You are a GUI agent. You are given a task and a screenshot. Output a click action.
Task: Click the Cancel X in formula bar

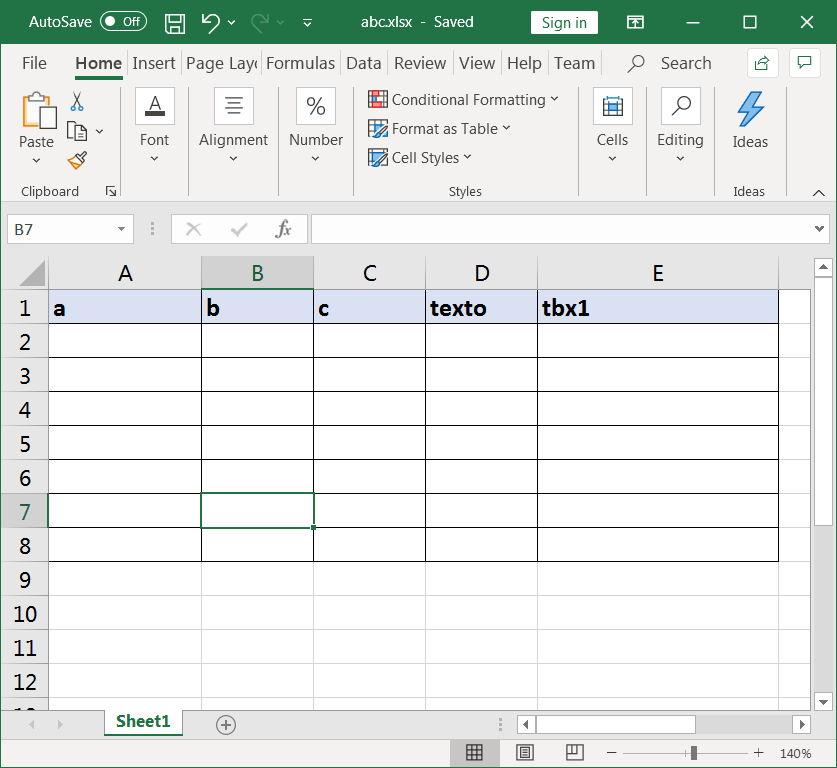[x=193, y=229]
